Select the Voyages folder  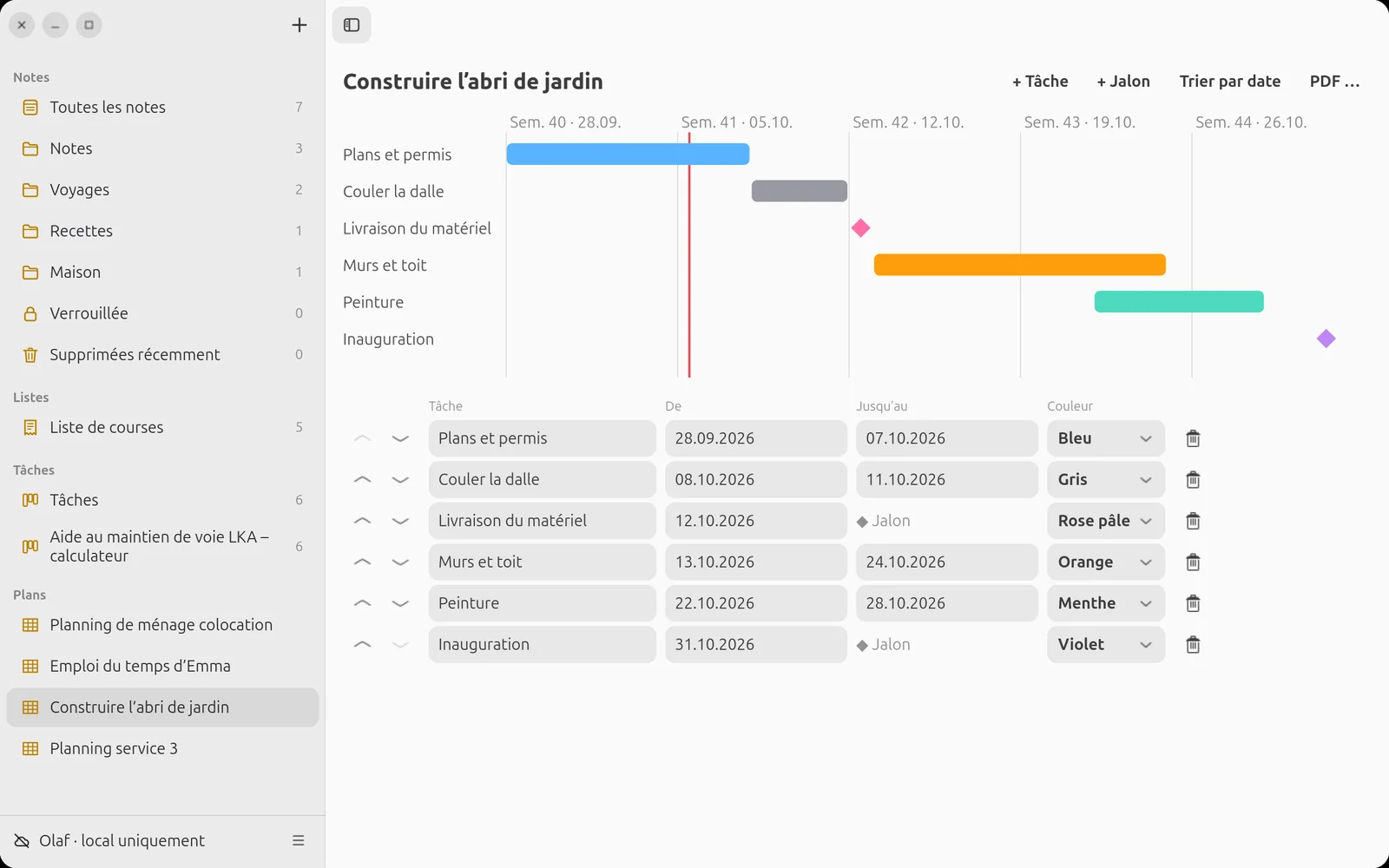coord(162,190)
